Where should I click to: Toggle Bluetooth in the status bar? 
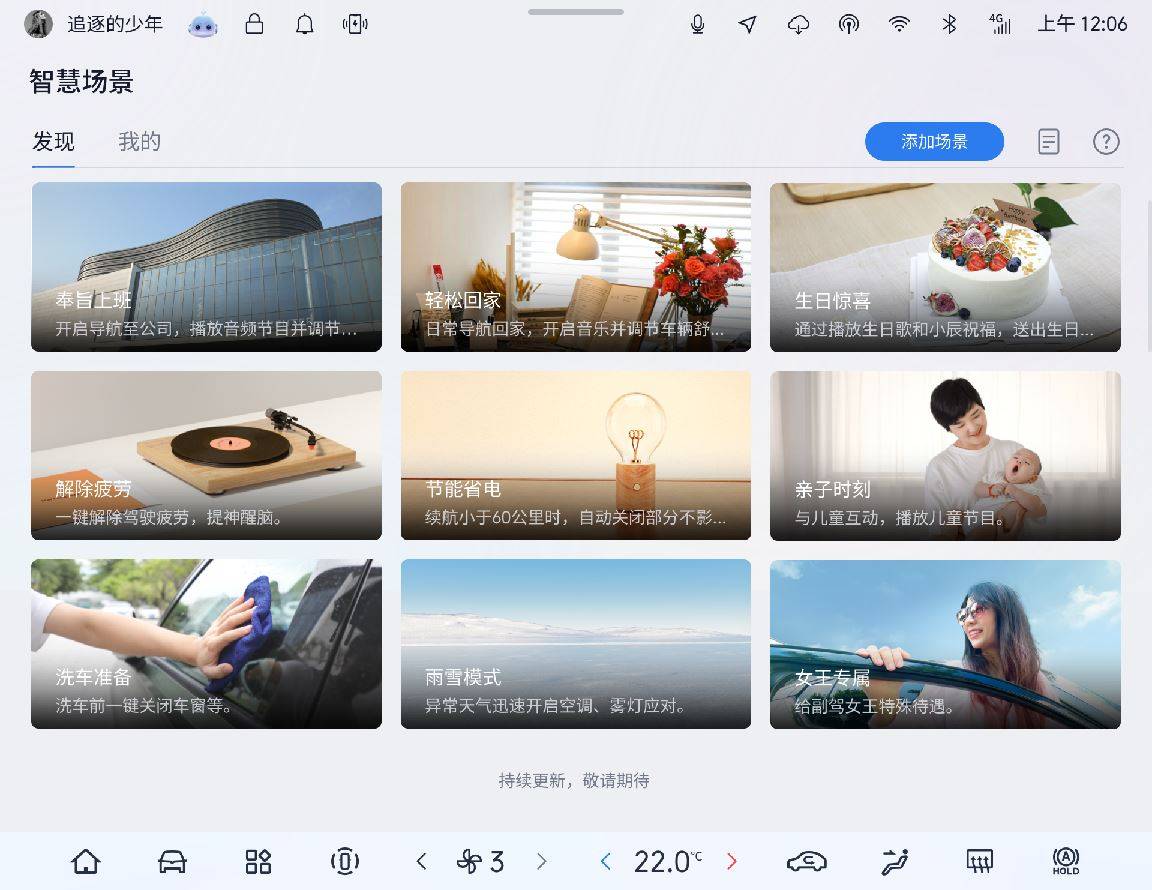950,23
